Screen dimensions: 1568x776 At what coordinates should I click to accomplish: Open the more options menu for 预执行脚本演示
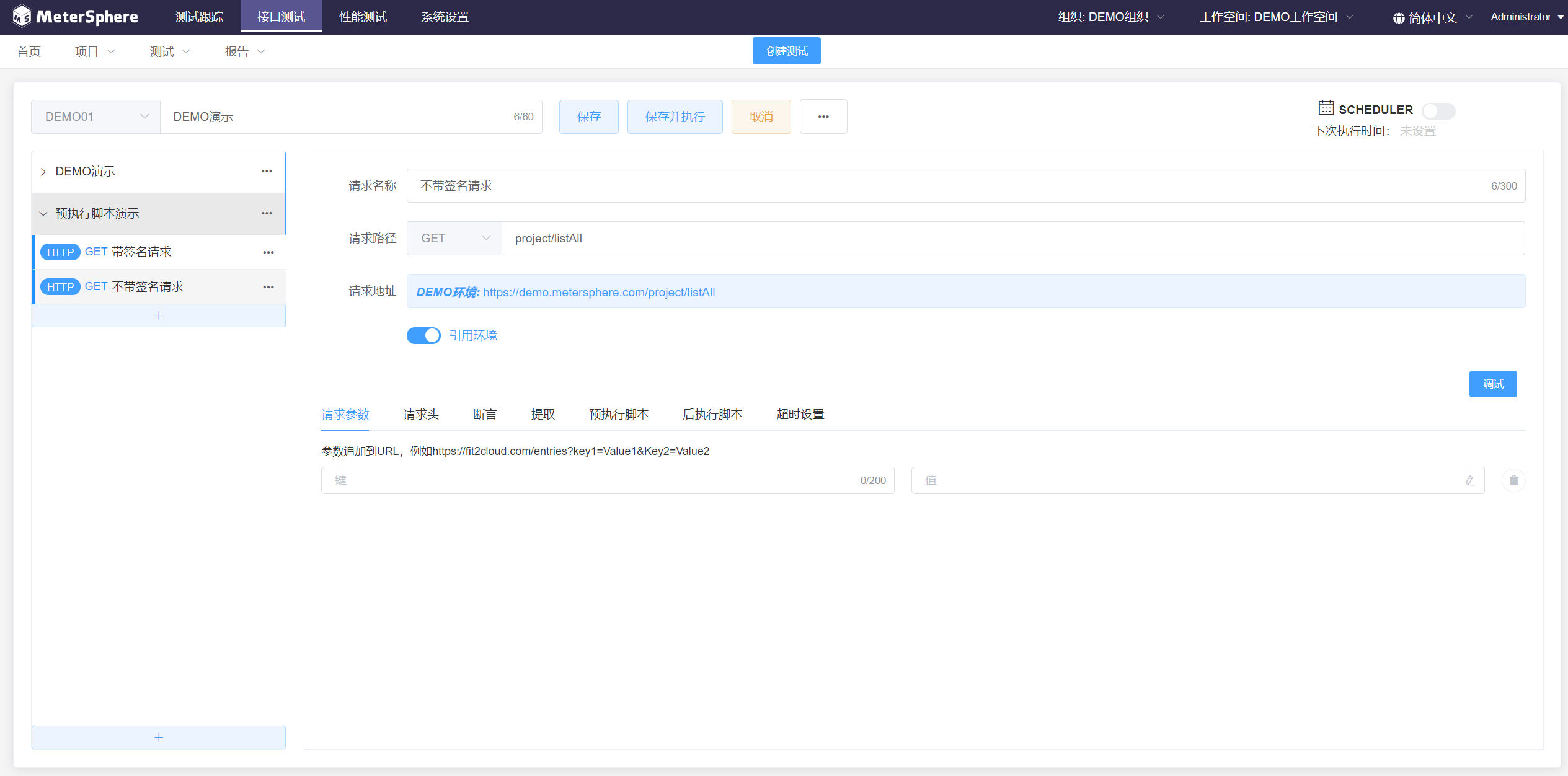[267, 213]
